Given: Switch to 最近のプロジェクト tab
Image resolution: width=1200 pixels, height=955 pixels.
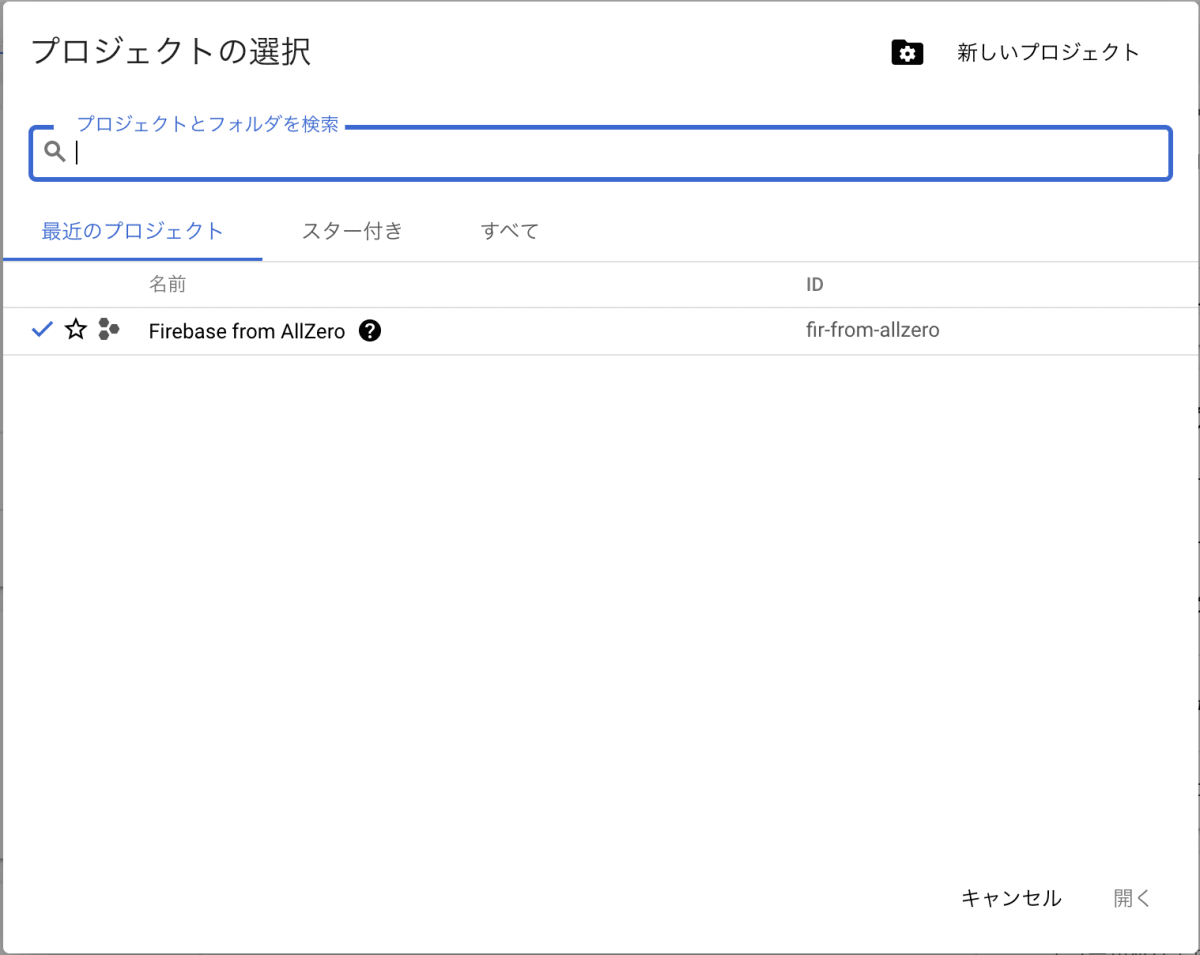Looking at the screenshot, I should click(x=132, y=231).
